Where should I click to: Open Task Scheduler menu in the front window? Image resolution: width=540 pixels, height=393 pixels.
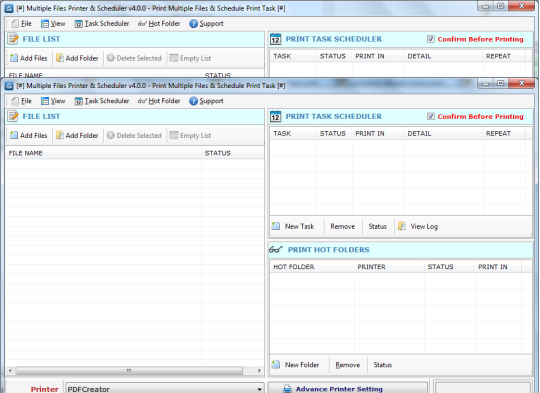point(102,101)
